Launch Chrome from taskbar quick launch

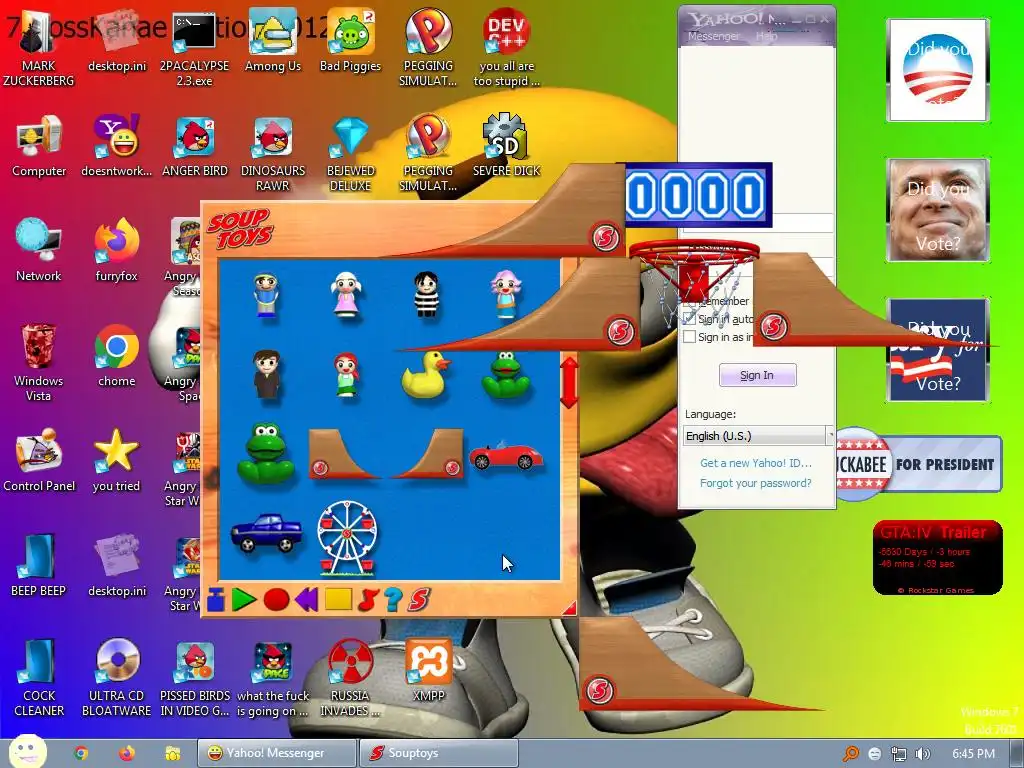tap(82, 753)
